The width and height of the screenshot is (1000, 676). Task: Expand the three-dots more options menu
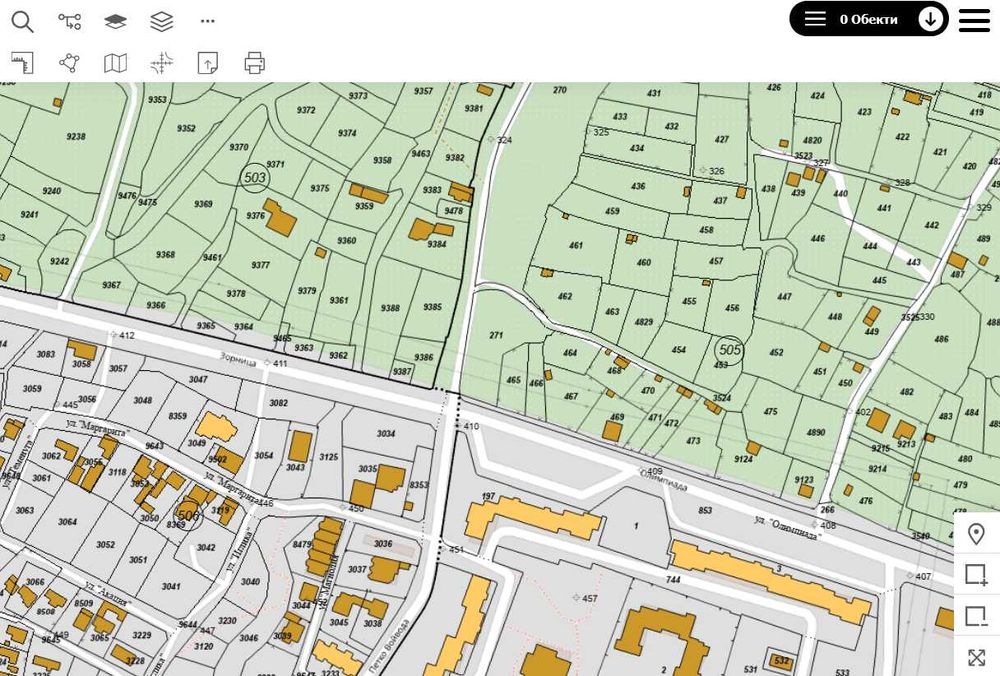point(207,21)
